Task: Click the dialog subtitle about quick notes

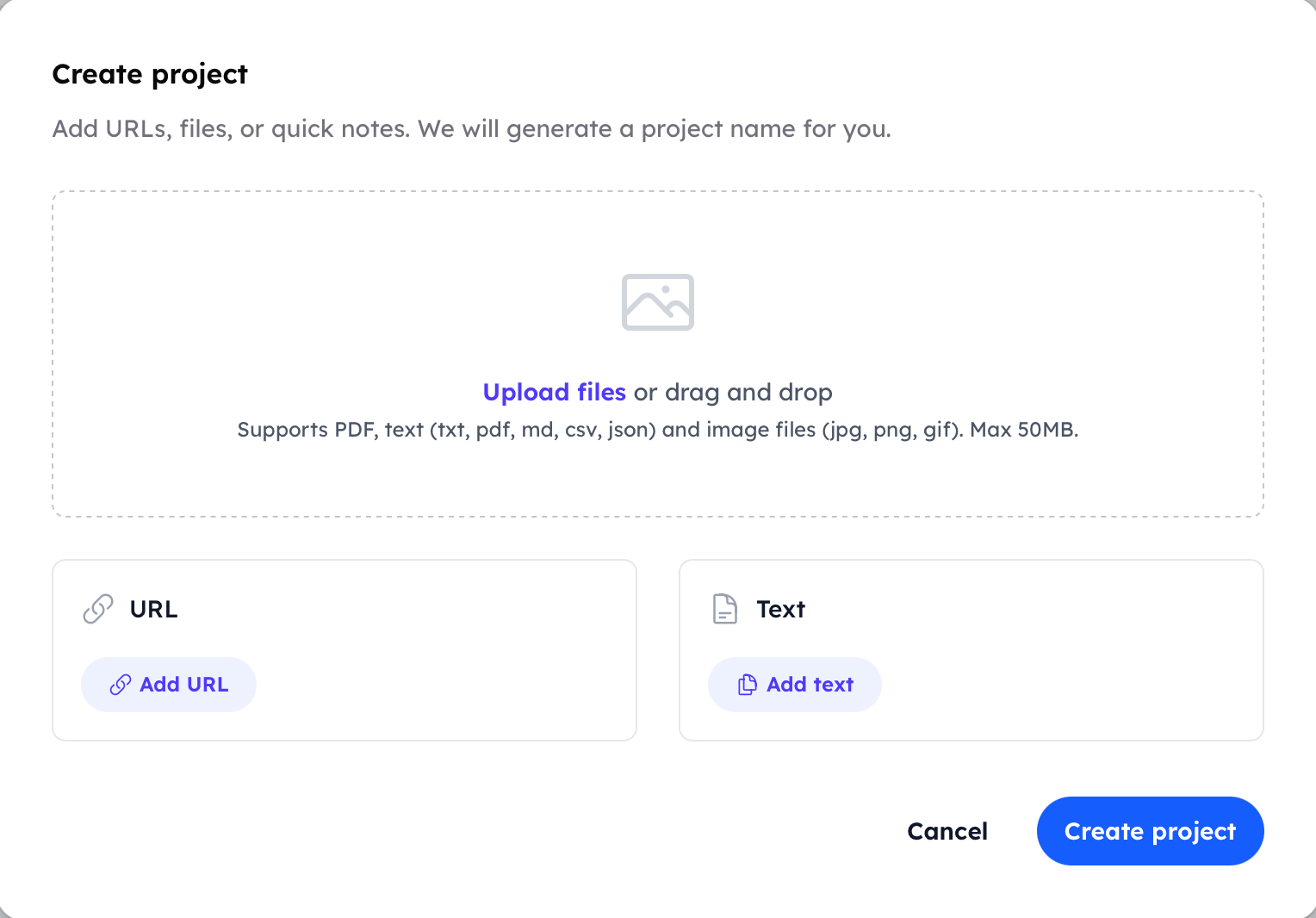Action: pos(472,128)
